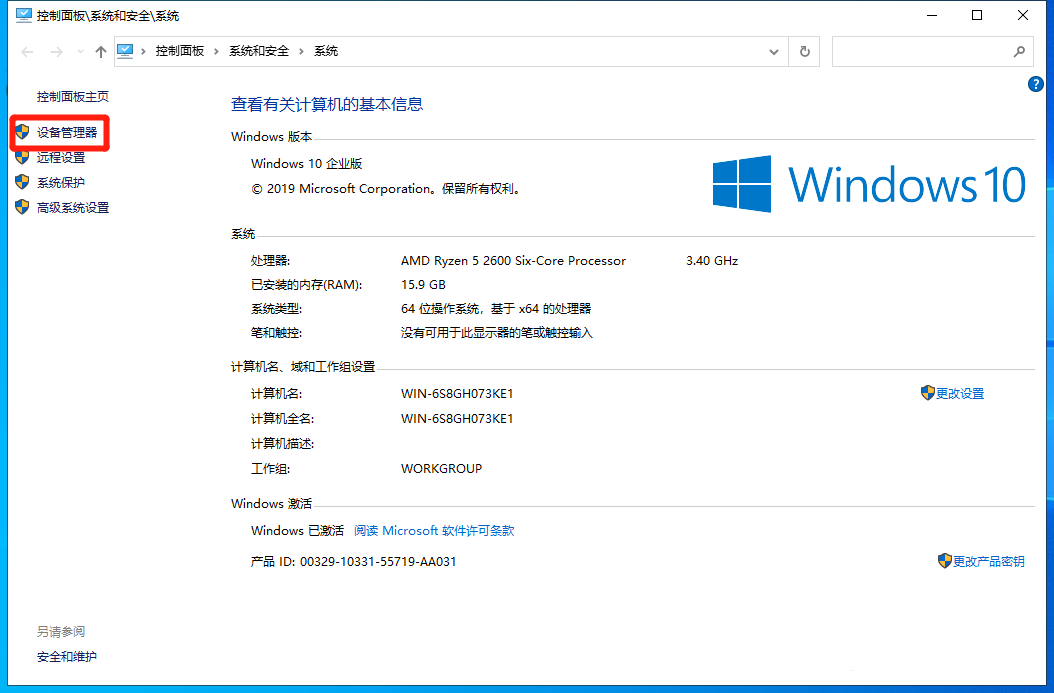This screenshot has height=693, width=1054.
Task: Close the system window
Action: point(1023,15)
